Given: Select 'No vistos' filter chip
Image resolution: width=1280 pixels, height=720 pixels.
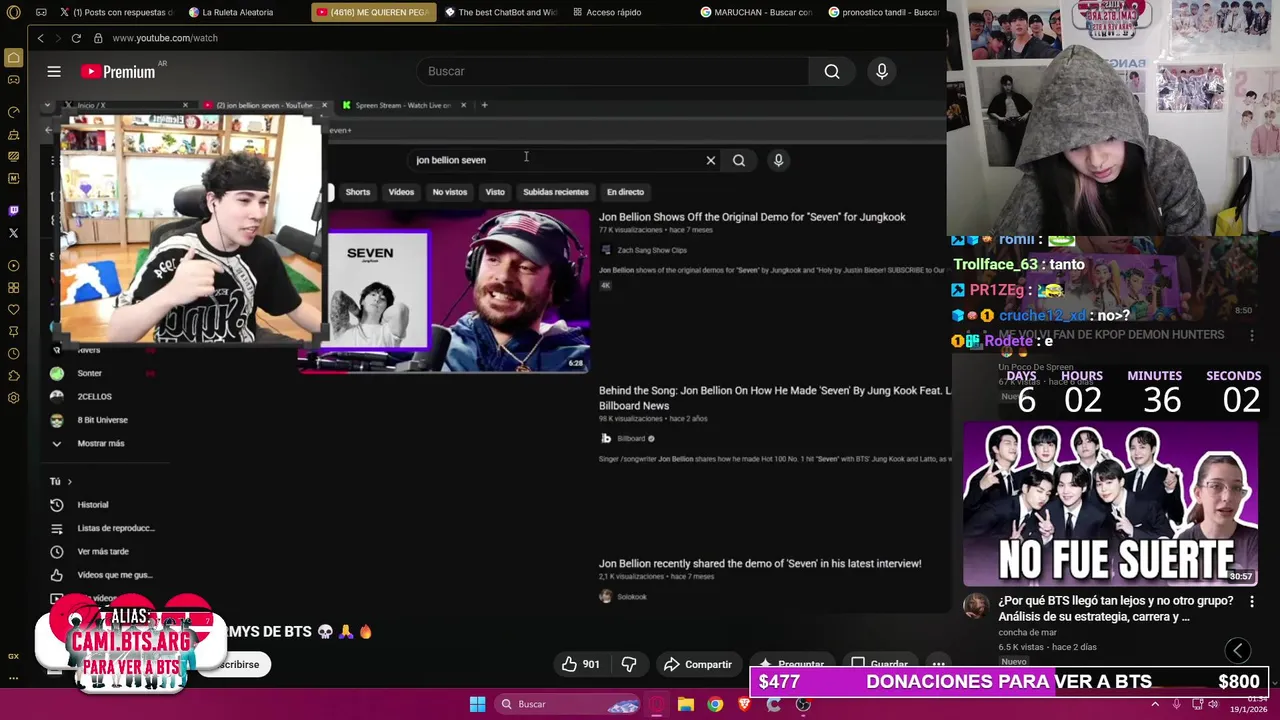Looking at the screenshot, I should 450,192.
